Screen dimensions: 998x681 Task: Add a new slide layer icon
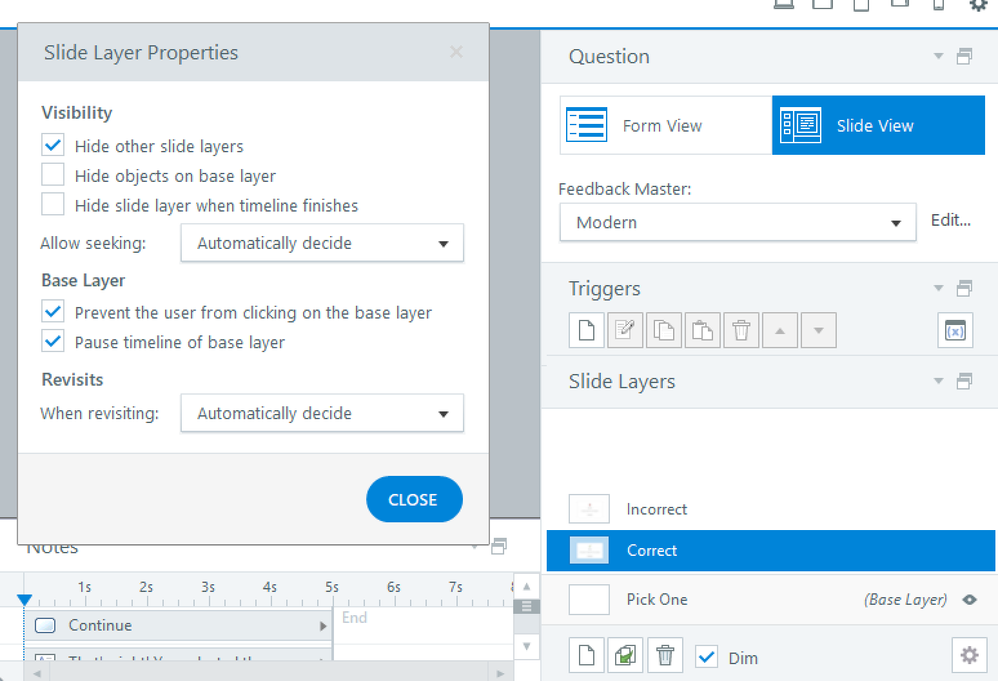pos(587,656)
